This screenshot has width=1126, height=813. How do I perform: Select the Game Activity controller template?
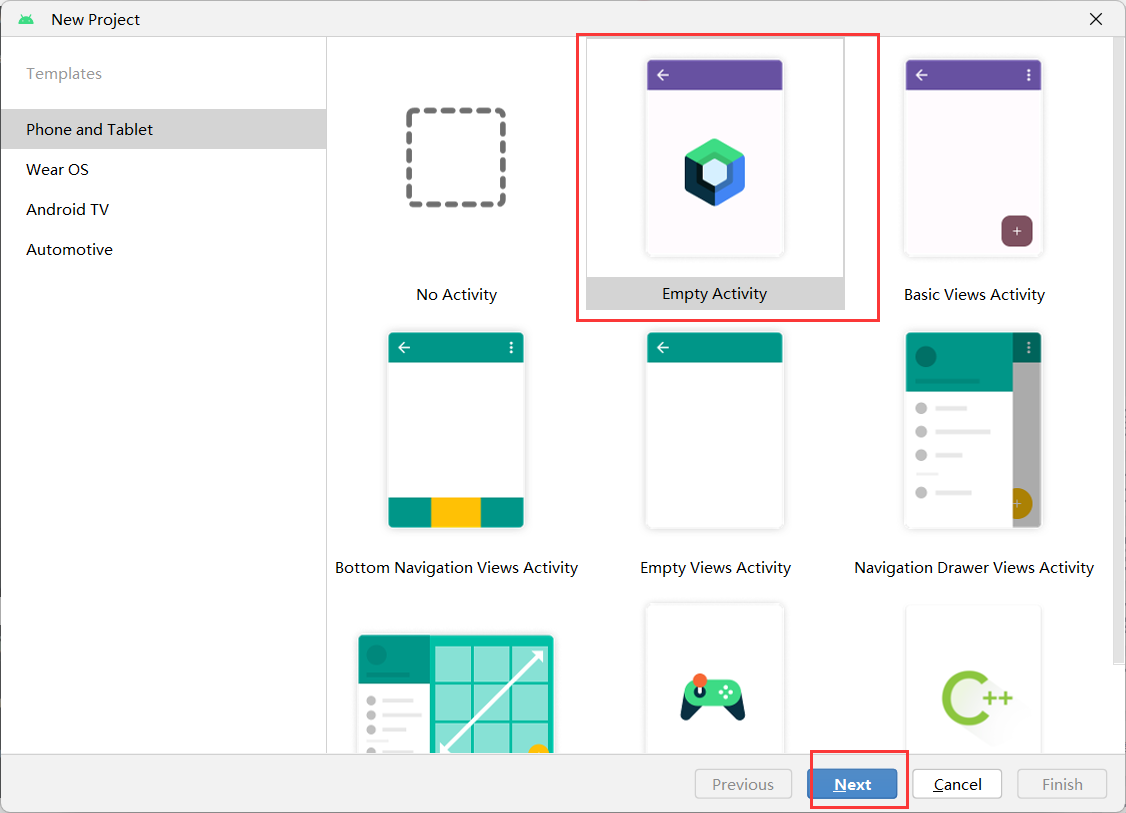[x=715, y=679]
